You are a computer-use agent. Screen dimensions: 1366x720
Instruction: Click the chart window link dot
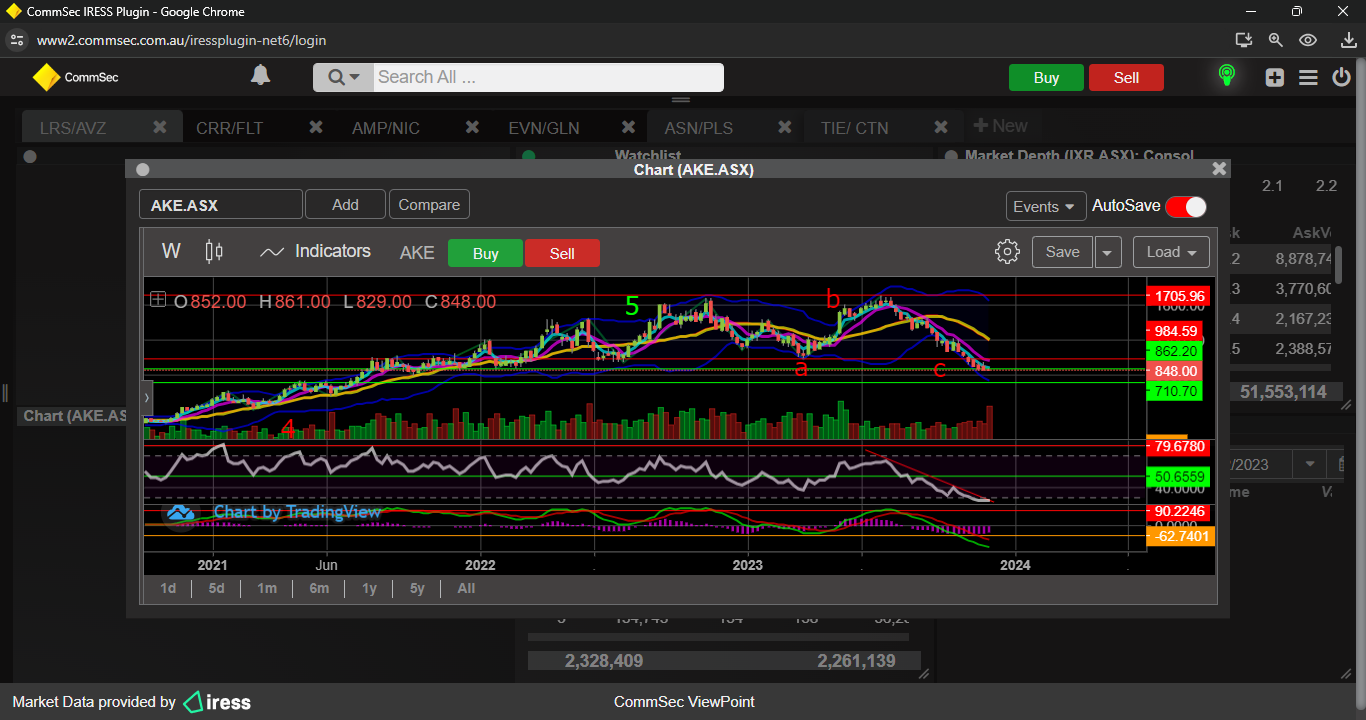pyautogui.click(x=143, y=170)
